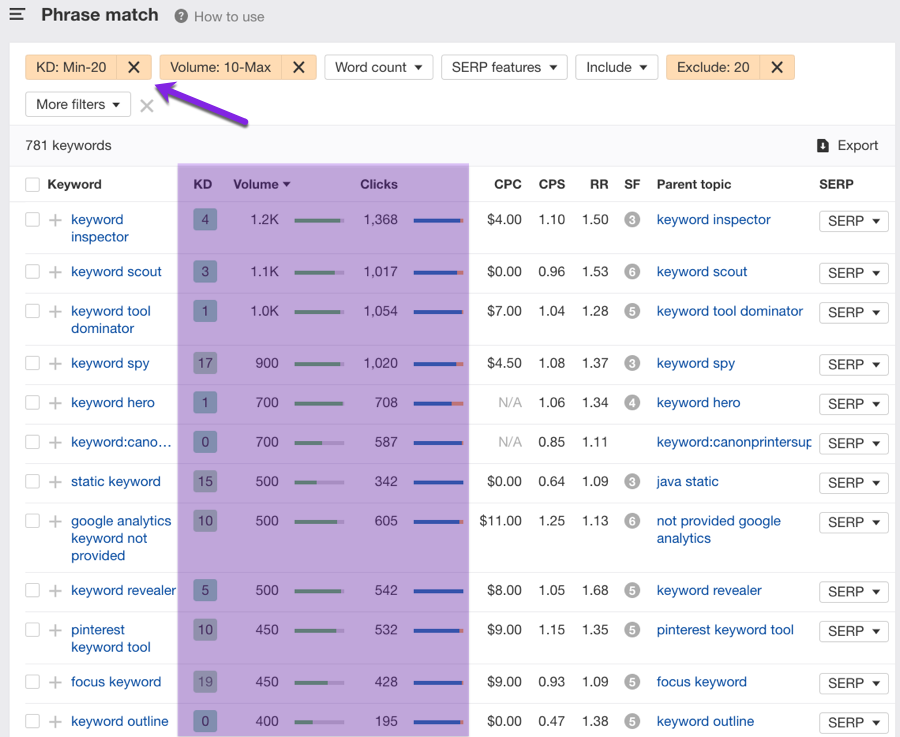
Task: Add static keyword with plus icon
Action: (x=55, y=482)
